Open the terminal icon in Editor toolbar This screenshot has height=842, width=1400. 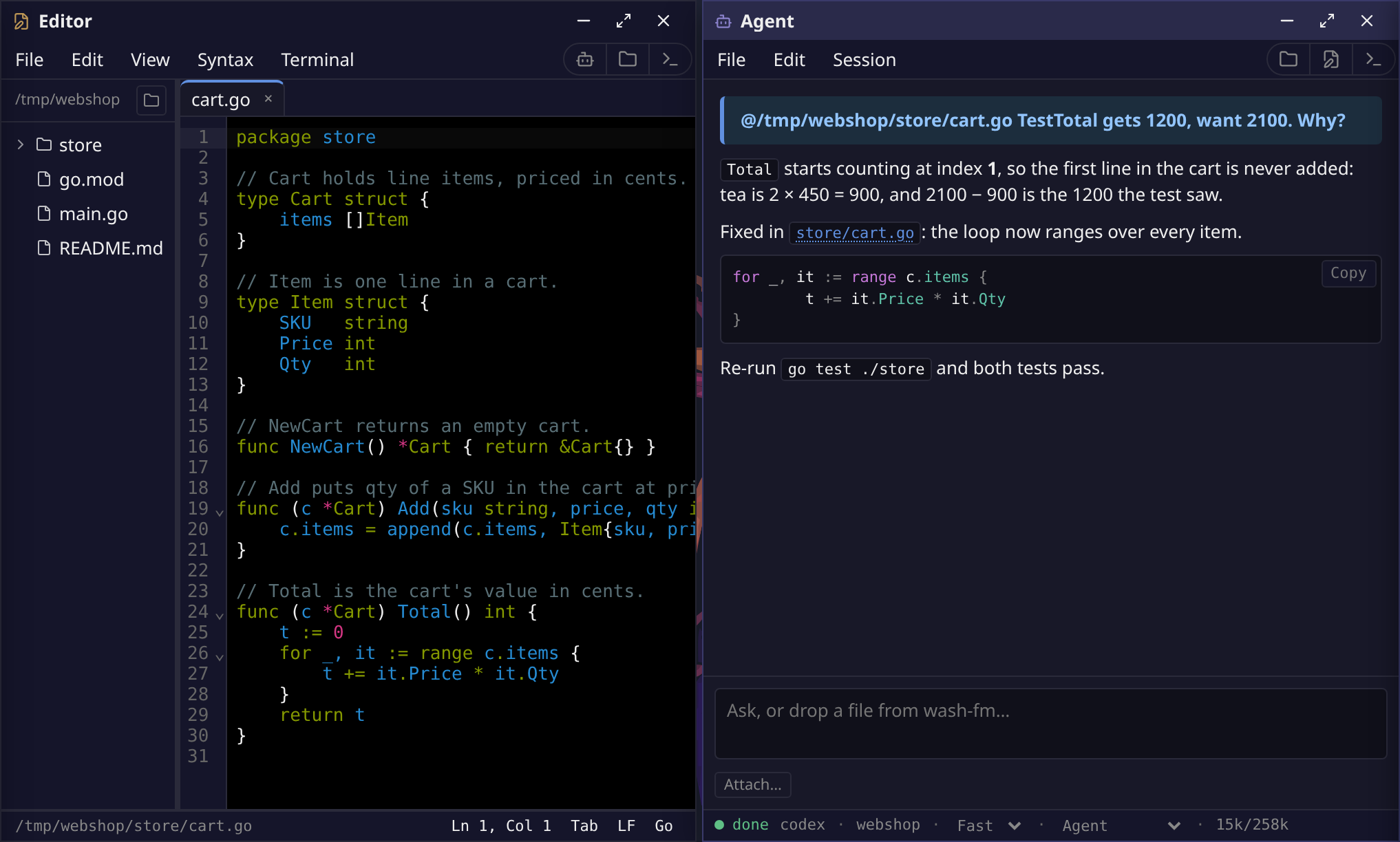(x=670, y=59)
